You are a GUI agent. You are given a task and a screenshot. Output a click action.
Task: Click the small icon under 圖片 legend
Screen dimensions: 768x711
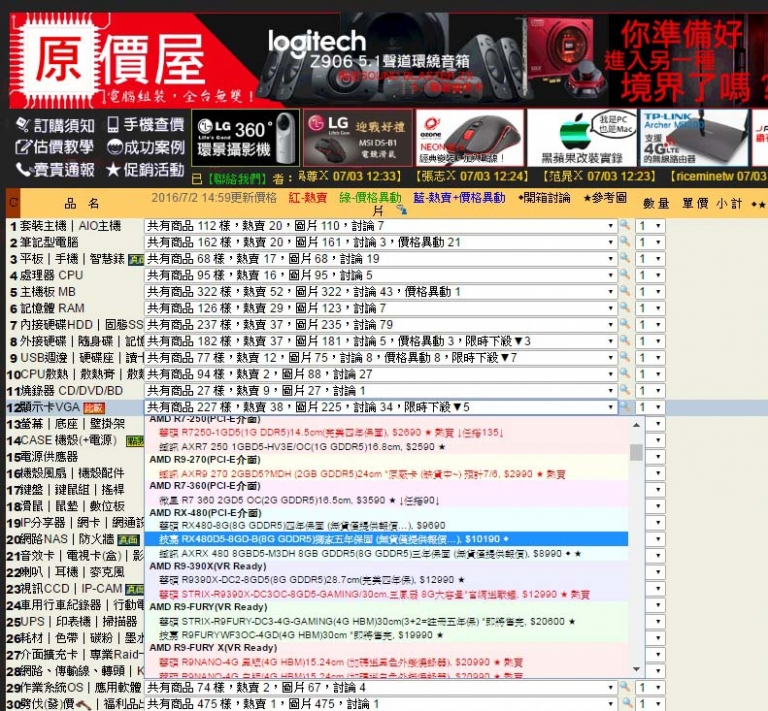pos(402,210)
